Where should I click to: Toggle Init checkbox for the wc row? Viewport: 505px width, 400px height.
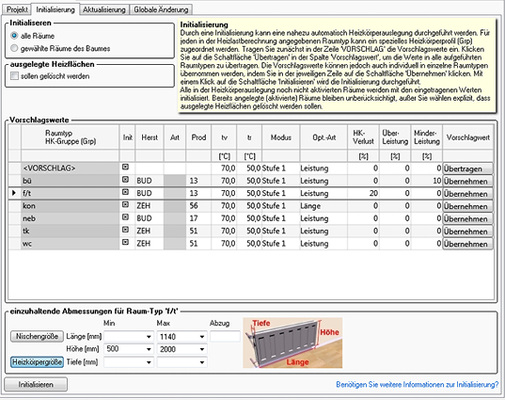tap(125, 242)
